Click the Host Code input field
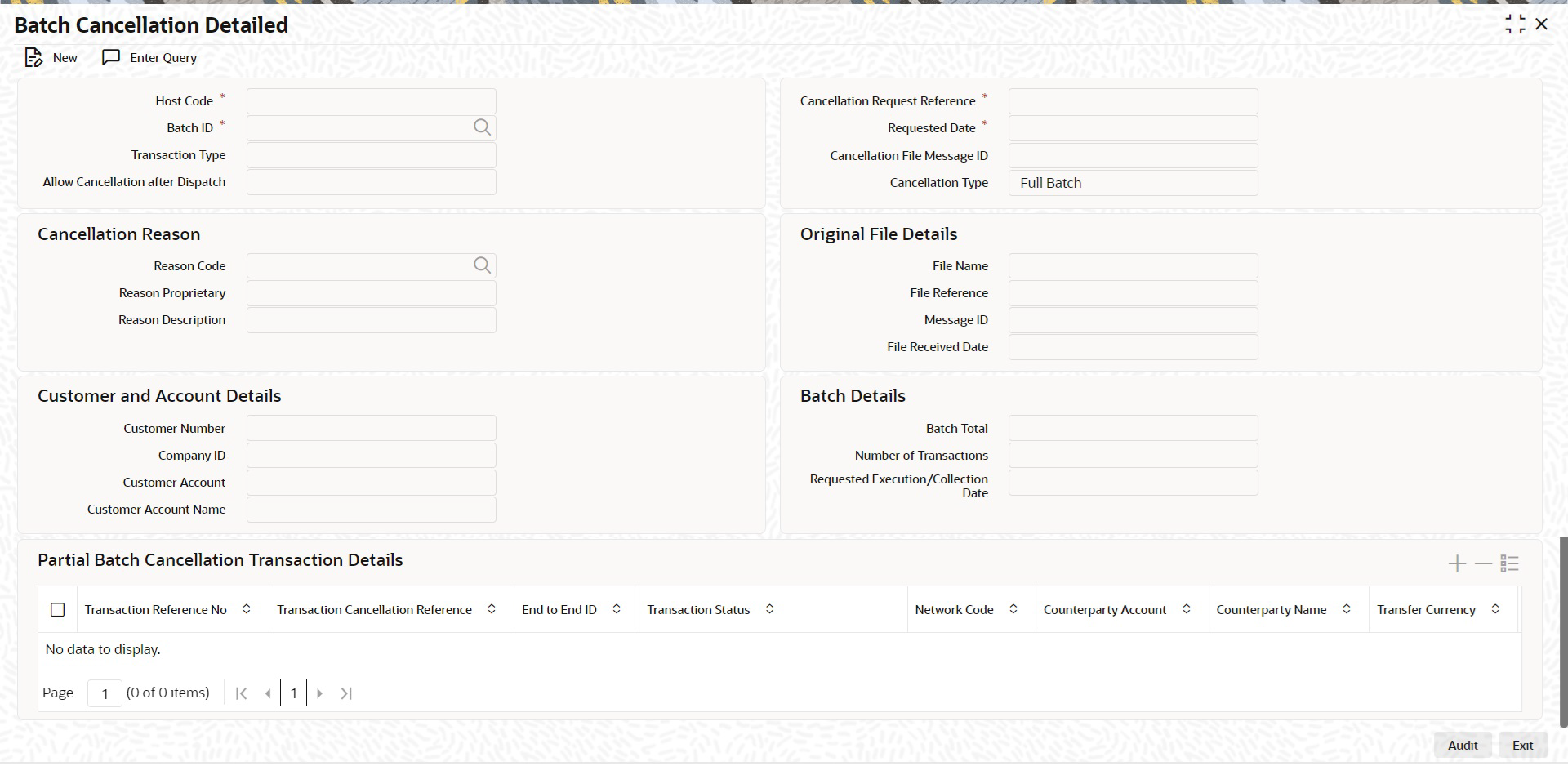 (372, 101)
